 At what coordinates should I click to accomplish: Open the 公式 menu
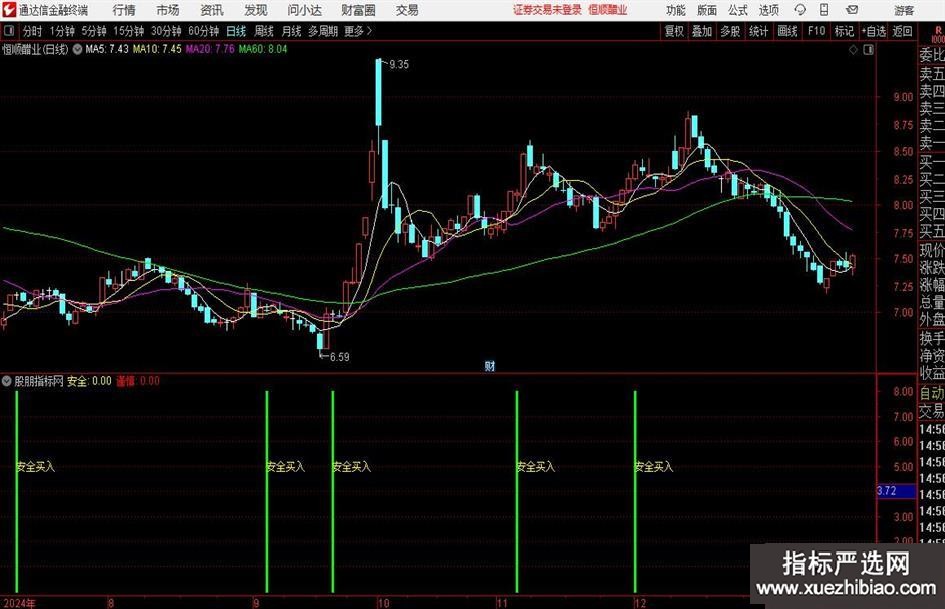click(x=737, y=10)
